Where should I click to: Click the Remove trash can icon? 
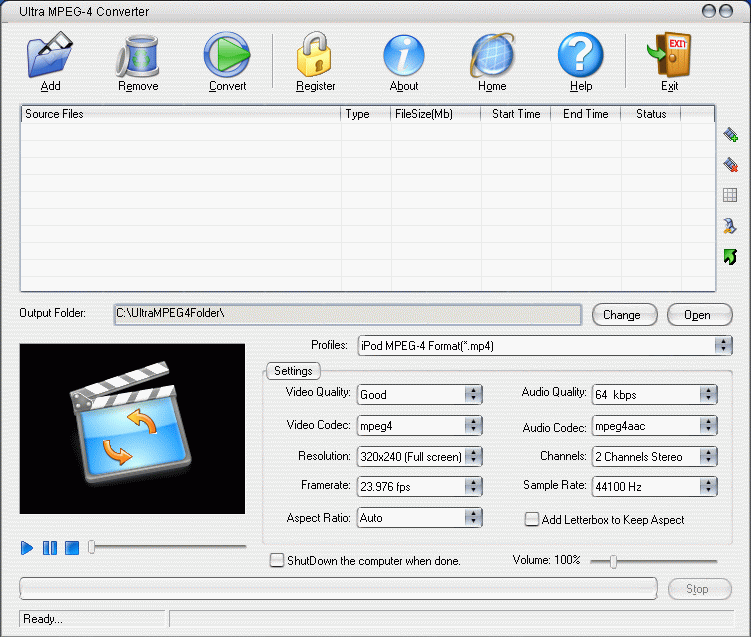click(x=138, y=56)
